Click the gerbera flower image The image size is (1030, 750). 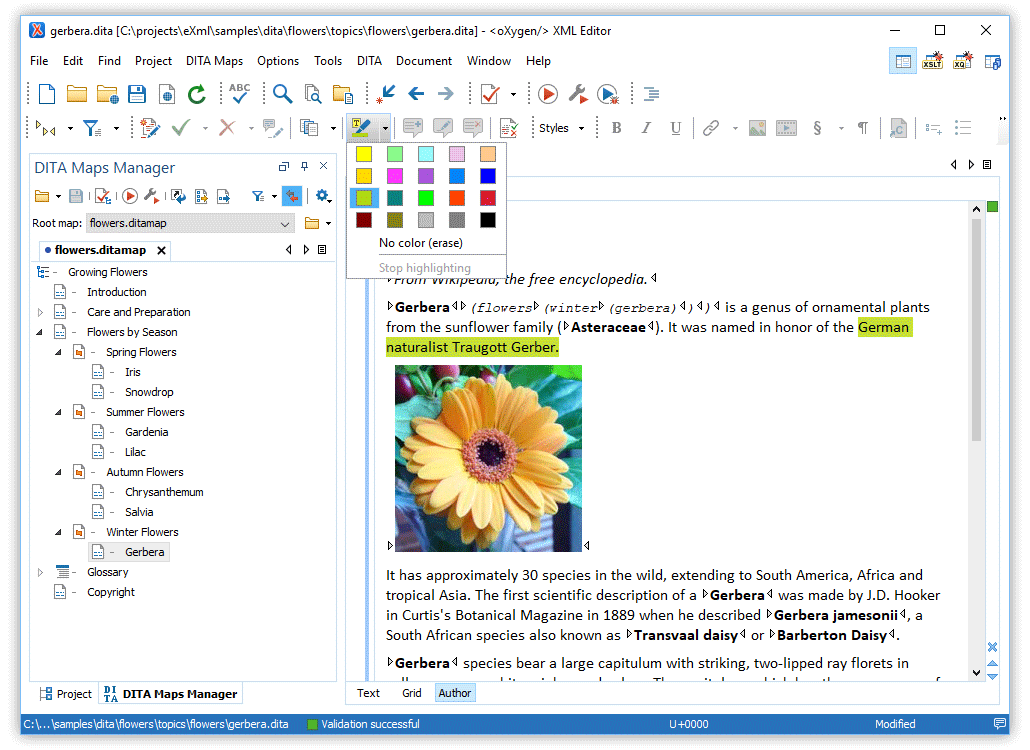click(488, 458)
